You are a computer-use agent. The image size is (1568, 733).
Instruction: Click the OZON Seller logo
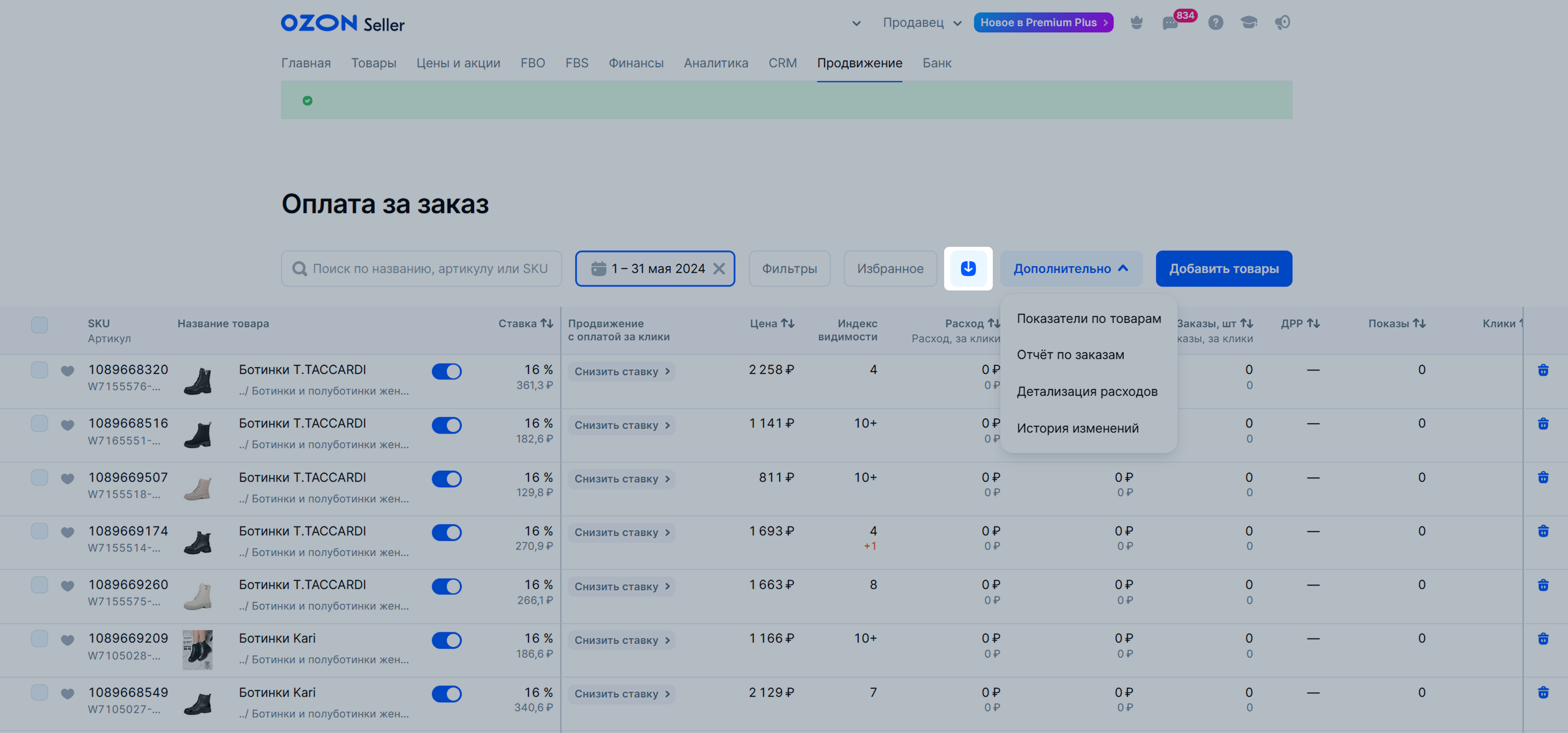[343, 23]
